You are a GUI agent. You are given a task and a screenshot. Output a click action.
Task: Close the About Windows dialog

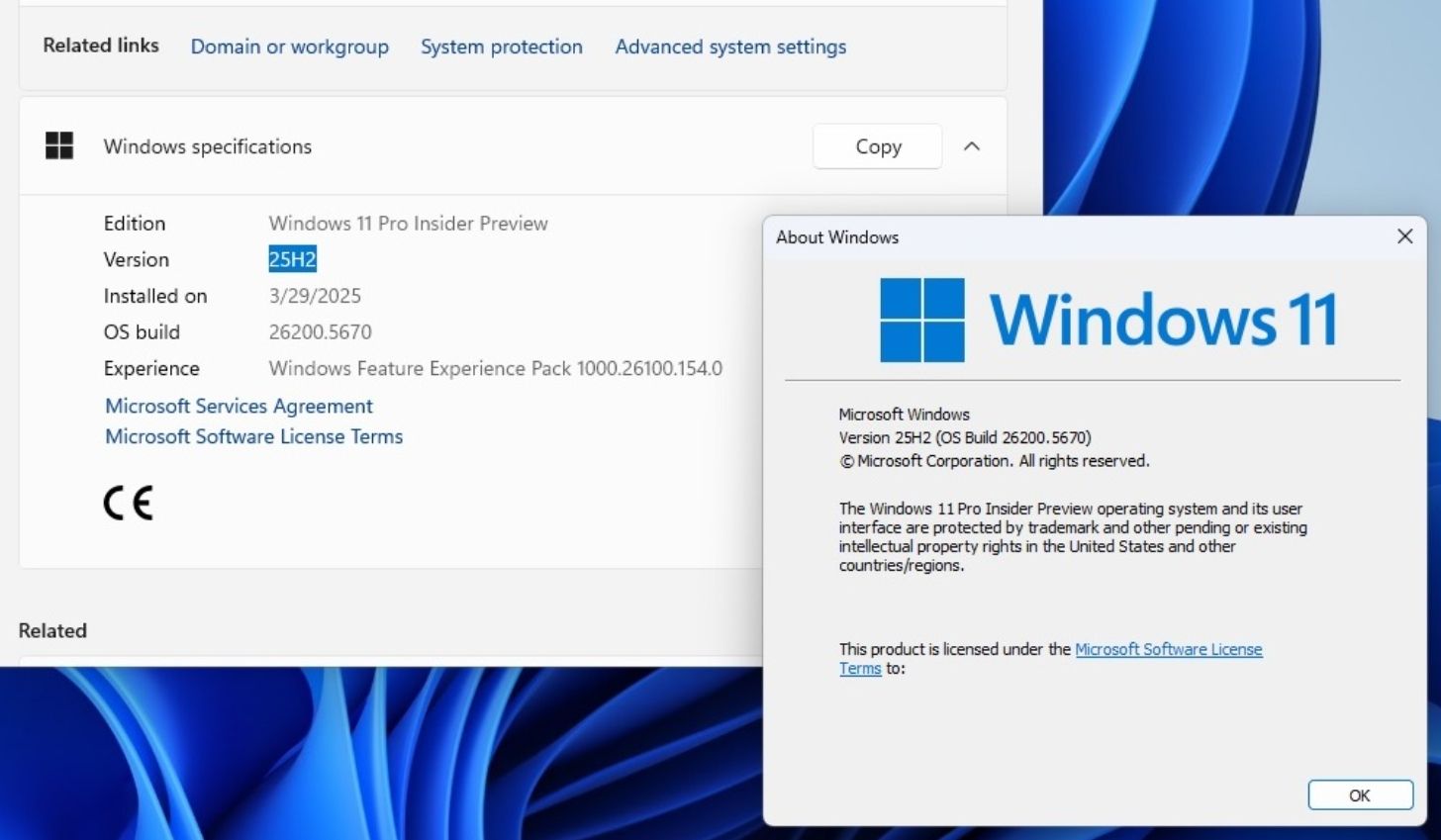coord(1404,236)
